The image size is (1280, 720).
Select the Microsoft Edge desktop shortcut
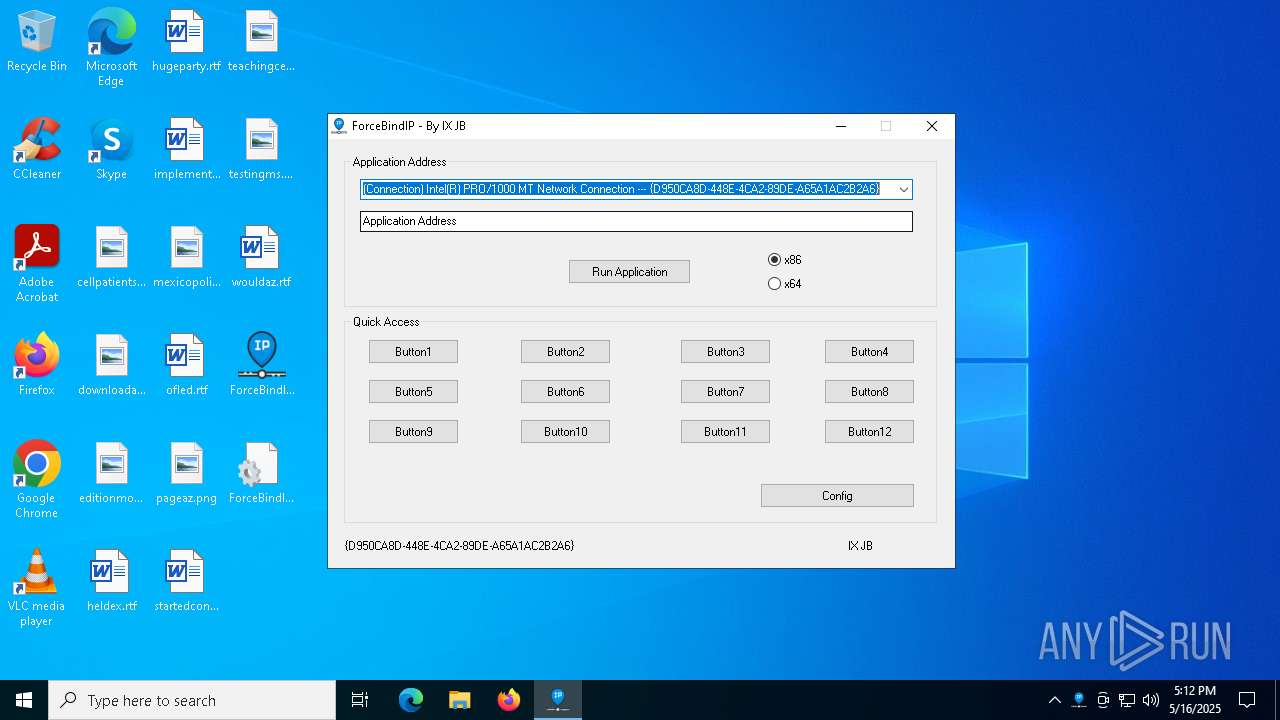click(111, 48)
